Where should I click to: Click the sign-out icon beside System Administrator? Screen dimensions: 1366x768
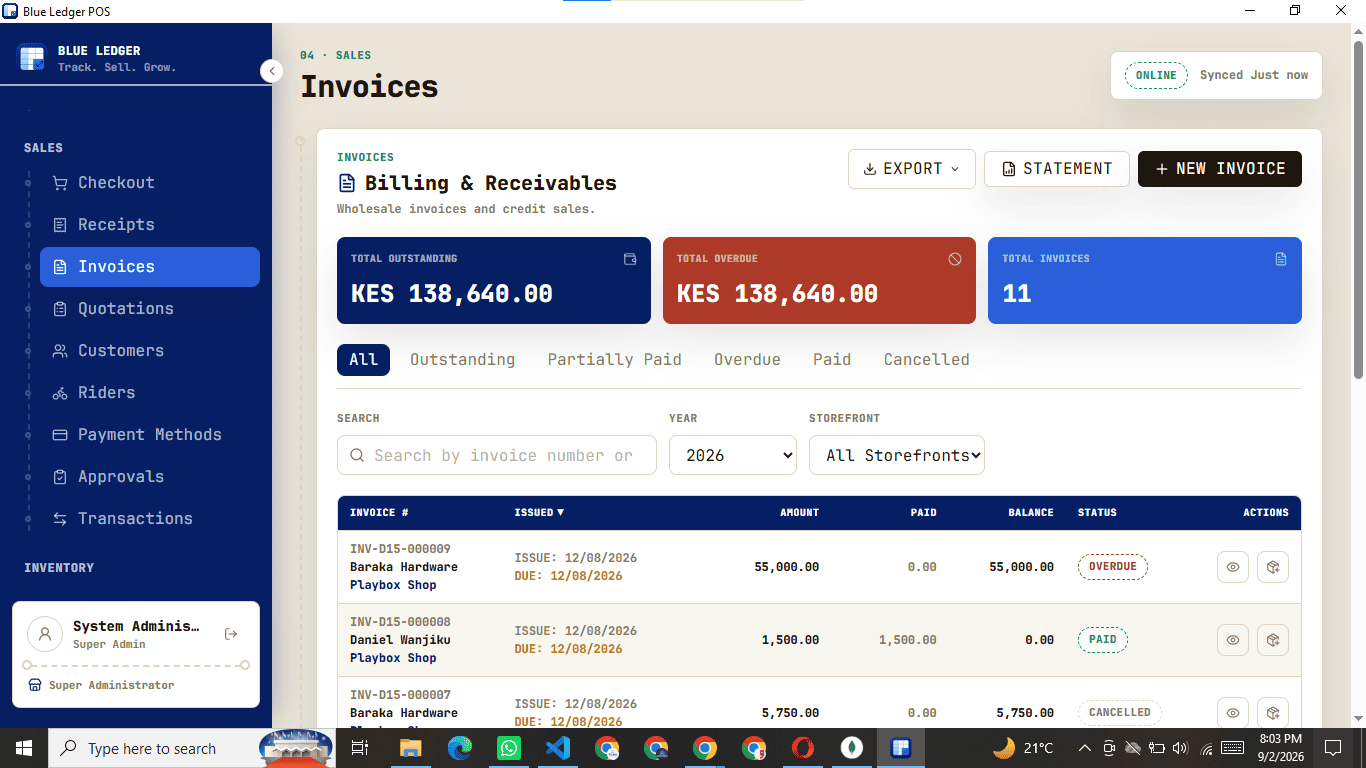click(x=231, y=634)
